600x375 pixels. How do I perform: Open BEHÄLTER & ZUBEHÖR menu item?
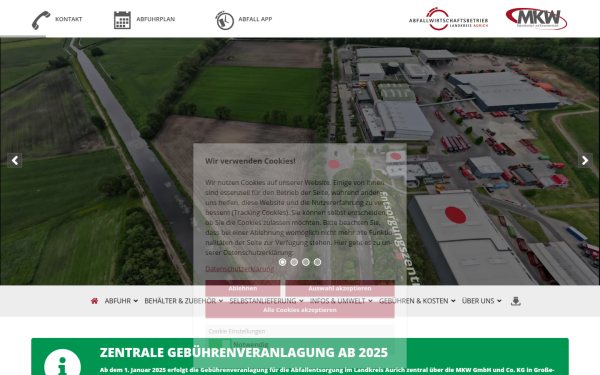click(x=180, y=301)
